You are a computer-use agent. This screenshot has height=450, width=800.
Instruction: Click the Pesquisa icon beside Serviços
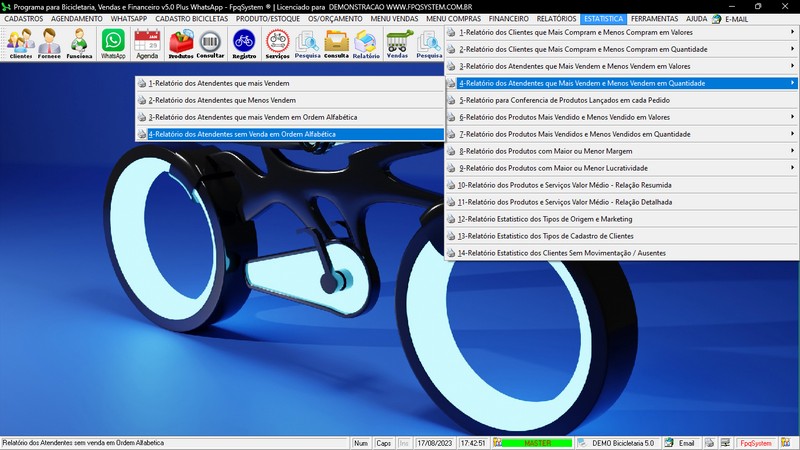tap(307, 44)
